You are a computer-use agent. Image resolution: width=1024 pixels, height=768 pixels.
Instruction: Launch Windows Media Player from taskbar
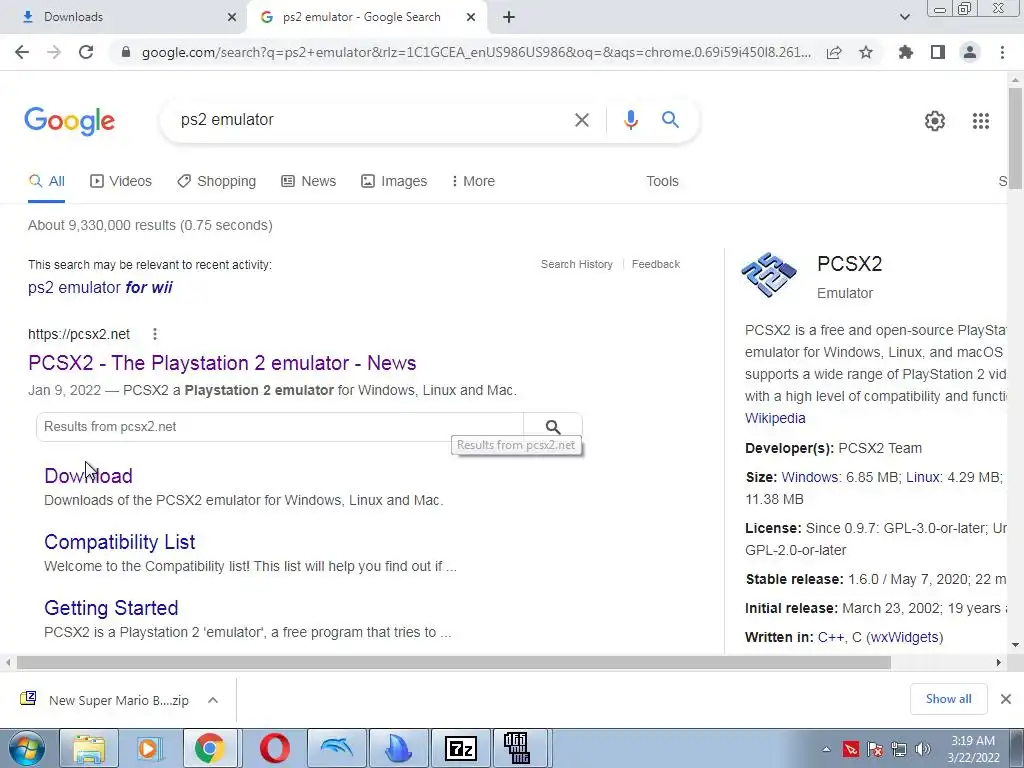pyautogui.click(x=150, y=748)
